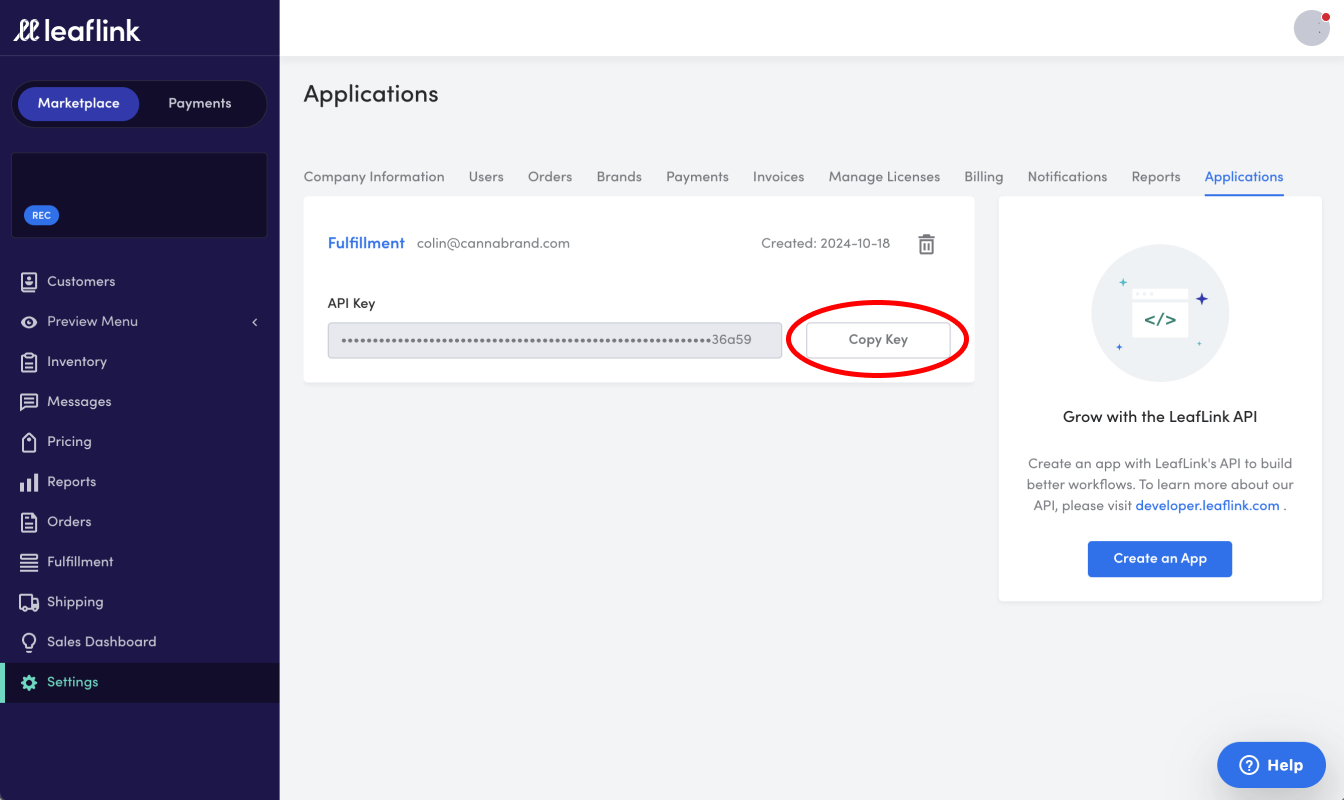1344x800 pixels.
Task: Open the Manage Licenses tab
Action: (x=884, y=177)
